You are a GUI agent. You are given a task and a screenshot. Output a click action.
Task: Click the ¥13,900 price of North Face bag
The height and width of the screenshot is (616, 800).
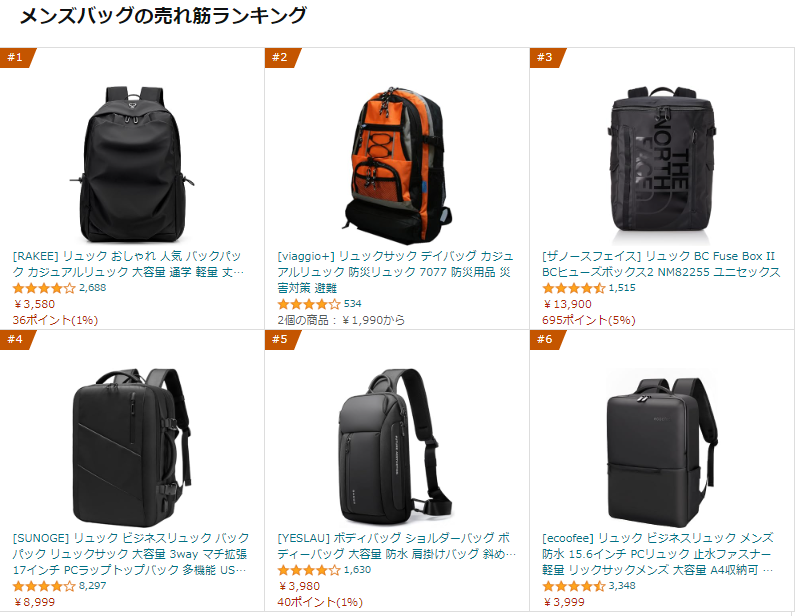pos(567,304)
